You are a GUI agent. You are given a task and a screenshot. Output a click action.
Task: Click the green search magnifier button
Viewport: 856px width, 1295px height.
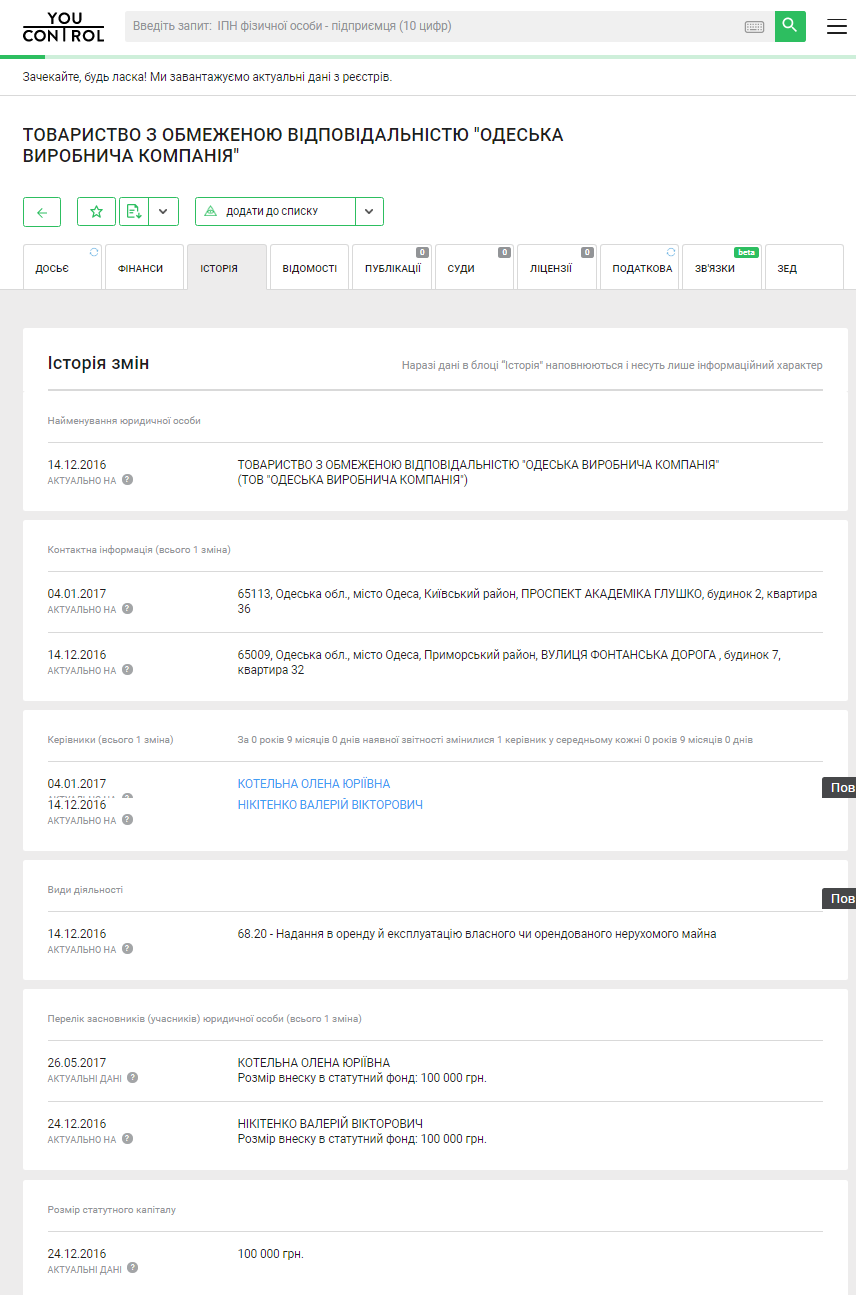790,26
